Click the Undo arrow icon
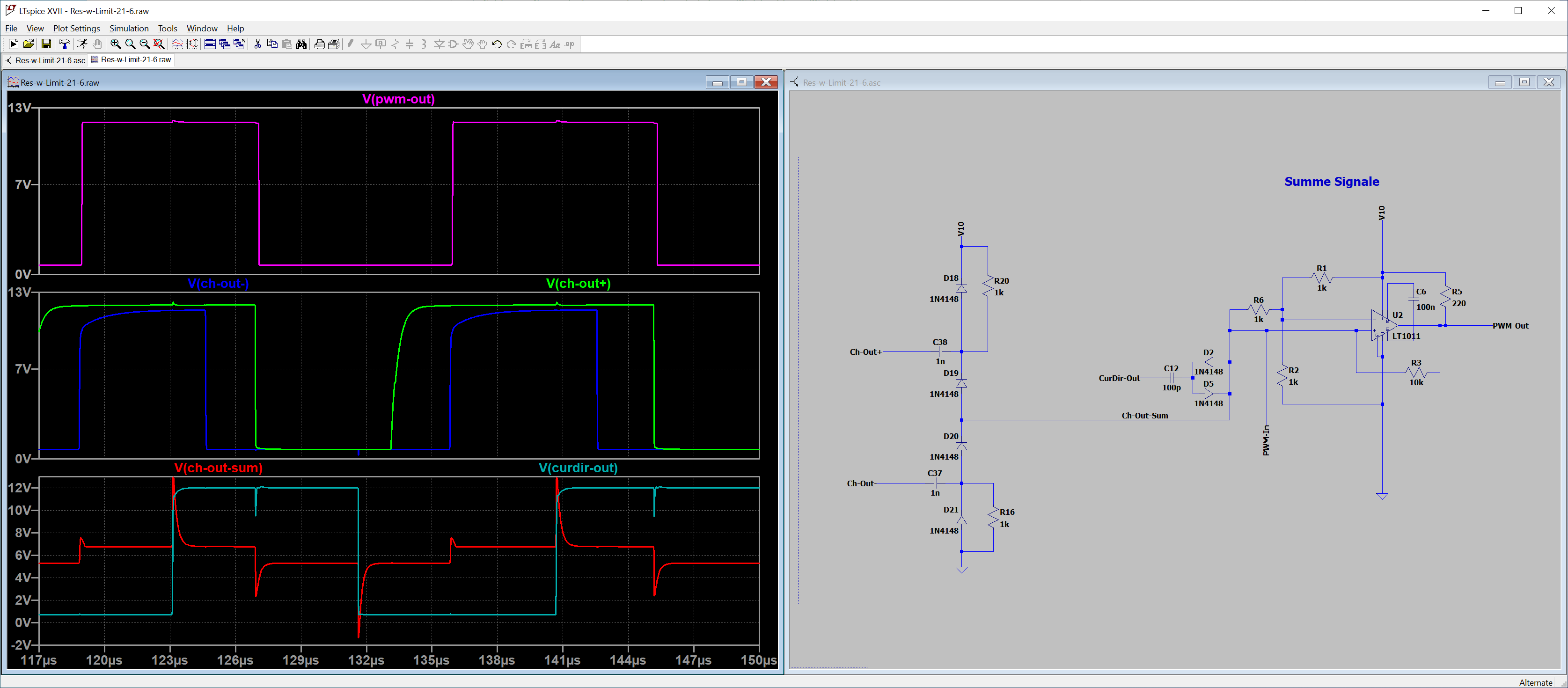Screen dimensions: 1568x688 pyautogui.click(x=498, y=44)
